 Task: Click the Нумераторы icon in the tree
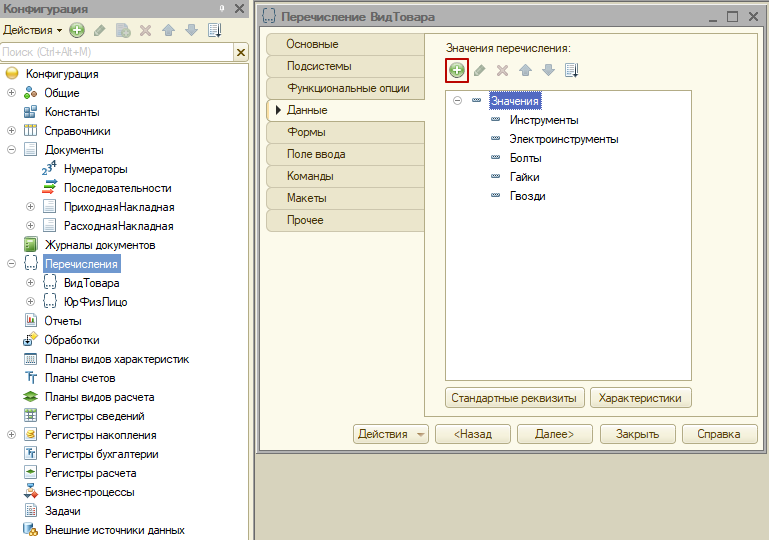pyautogui.click(x=49, y=168)
